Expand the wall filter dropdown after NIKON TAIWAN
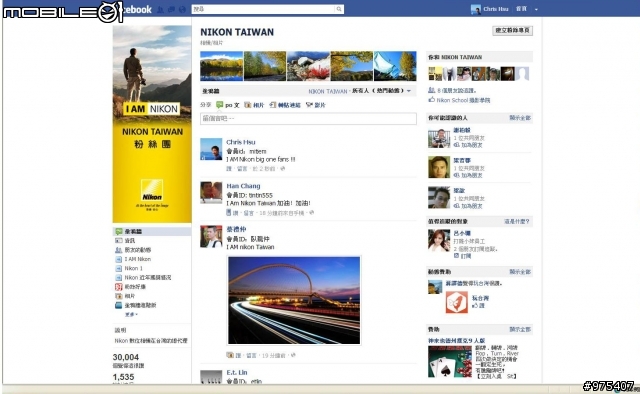The height and width of the screenshot is (394, 640). click(409, 91)
